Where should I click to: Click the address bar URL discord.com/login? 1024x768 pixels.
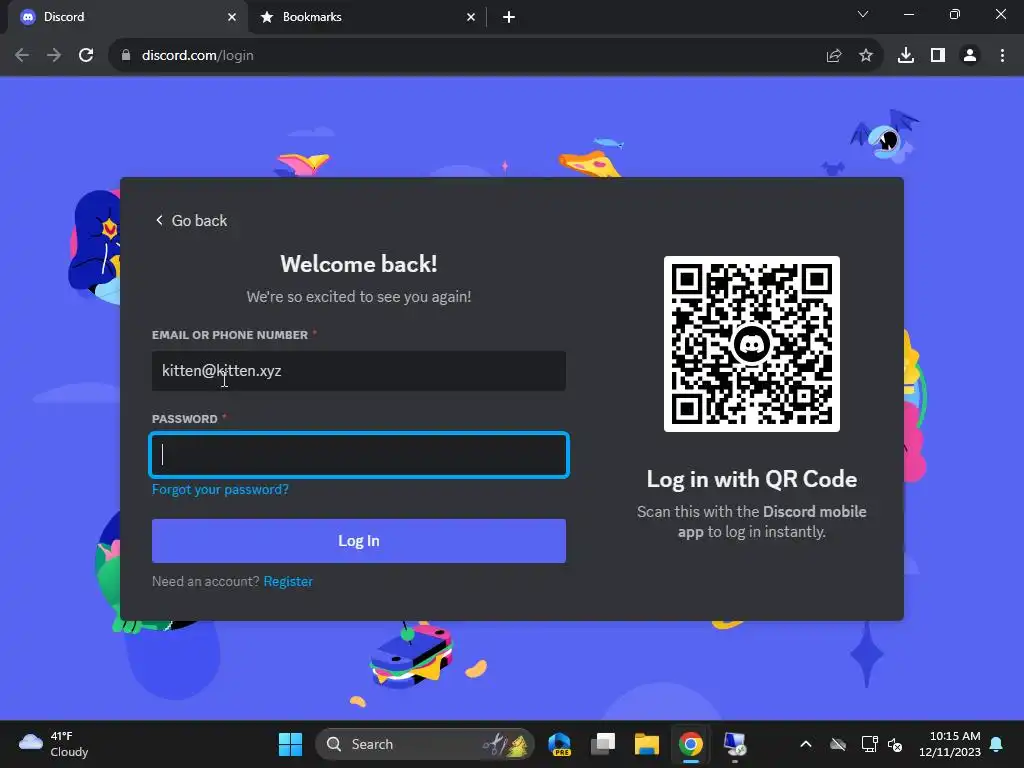[198, 56]
